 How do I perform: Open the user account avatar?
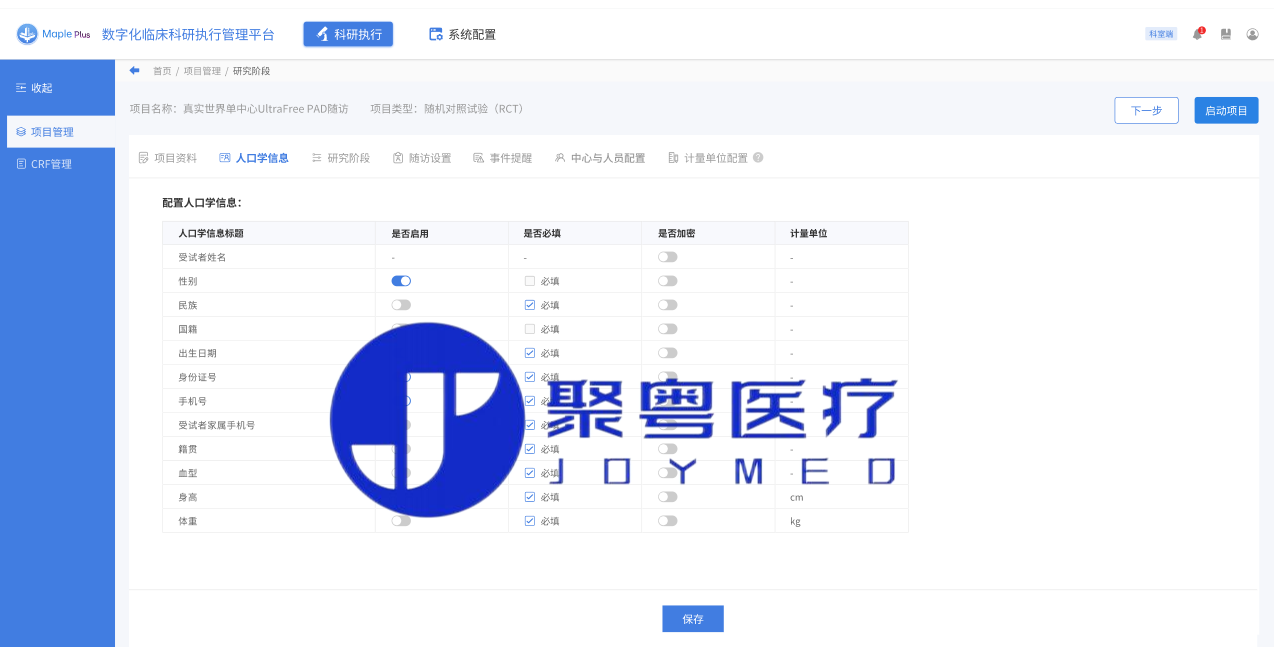pos(1252,34)
